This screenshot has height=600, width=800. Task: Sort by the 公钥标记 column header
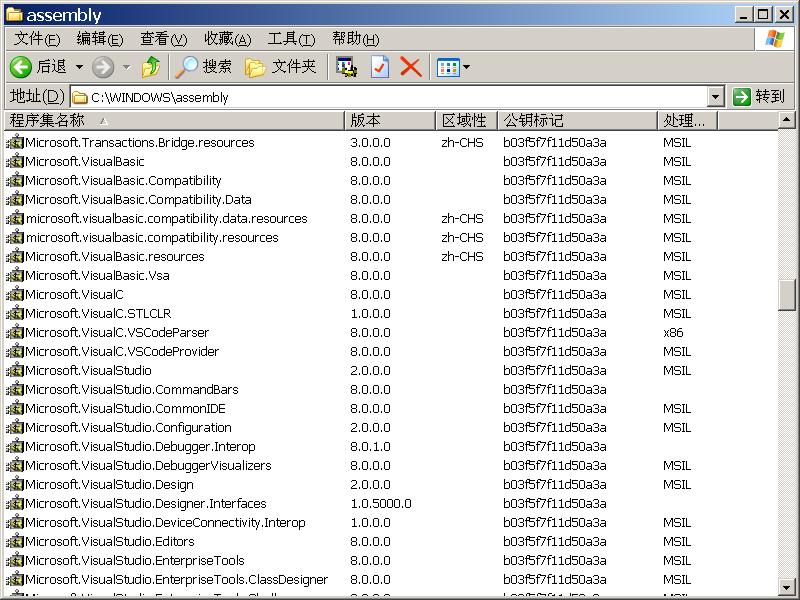tap(577, 119)
